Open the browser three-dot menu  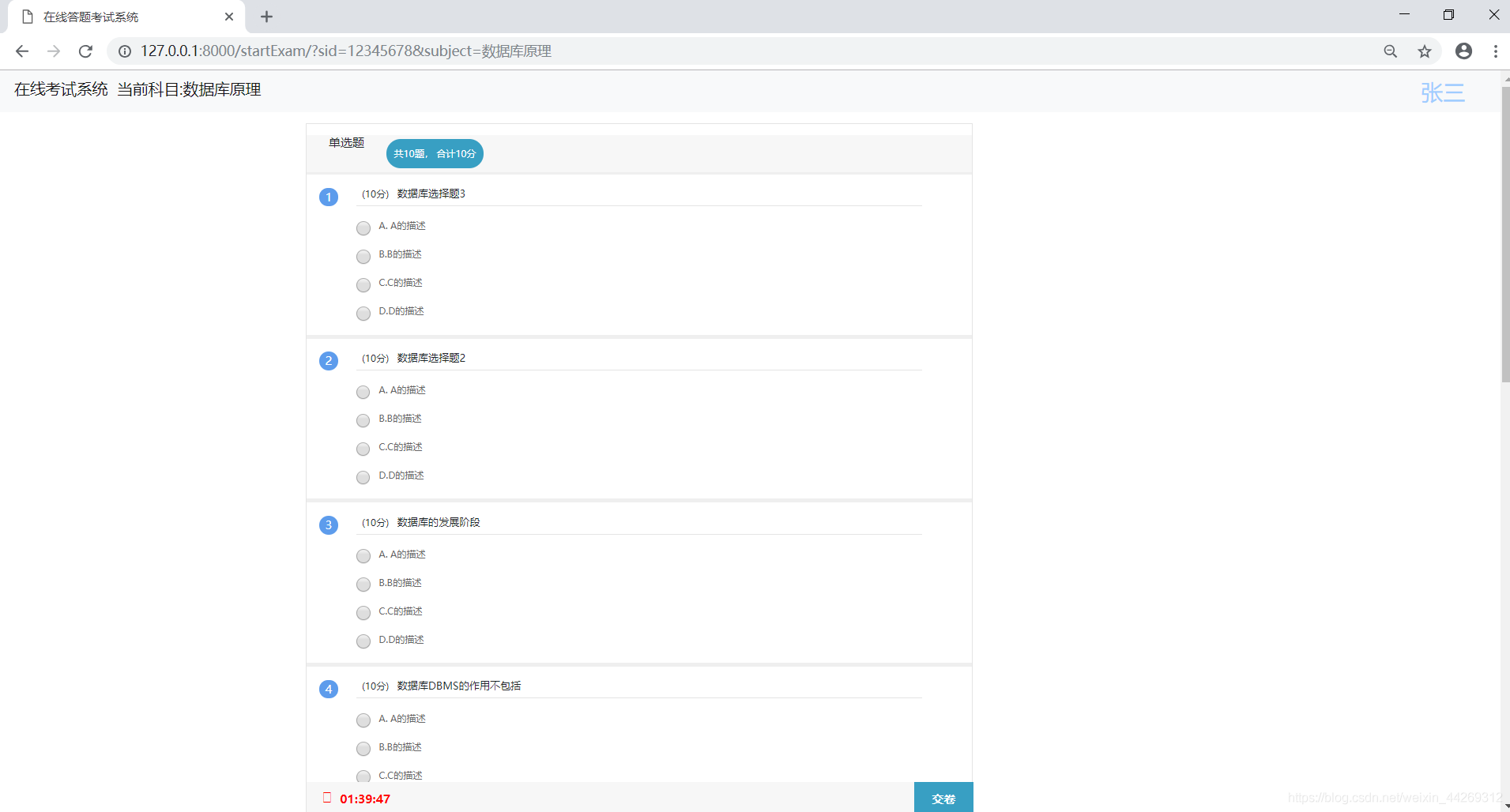1495,51
